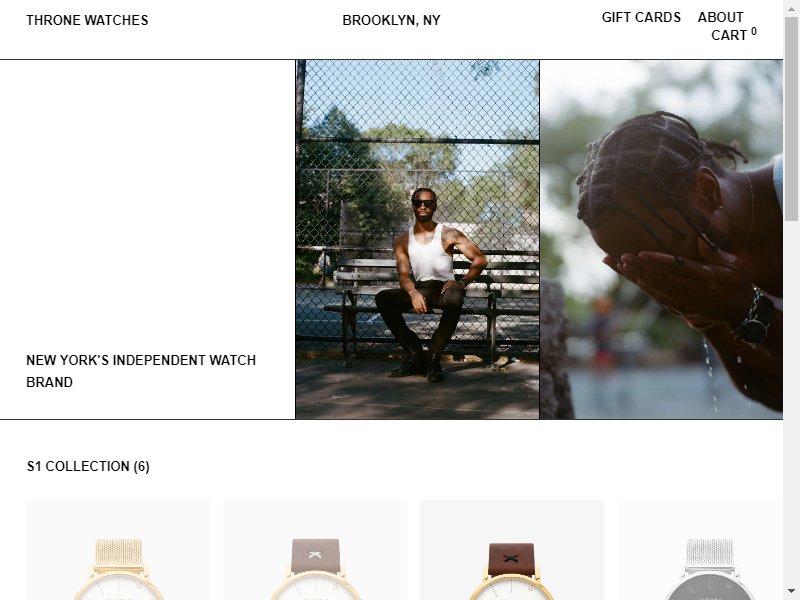Select the brown leather strap watch thumbnail
The width and height of the screenshot is (800, 600).
[x=512, y=550]
